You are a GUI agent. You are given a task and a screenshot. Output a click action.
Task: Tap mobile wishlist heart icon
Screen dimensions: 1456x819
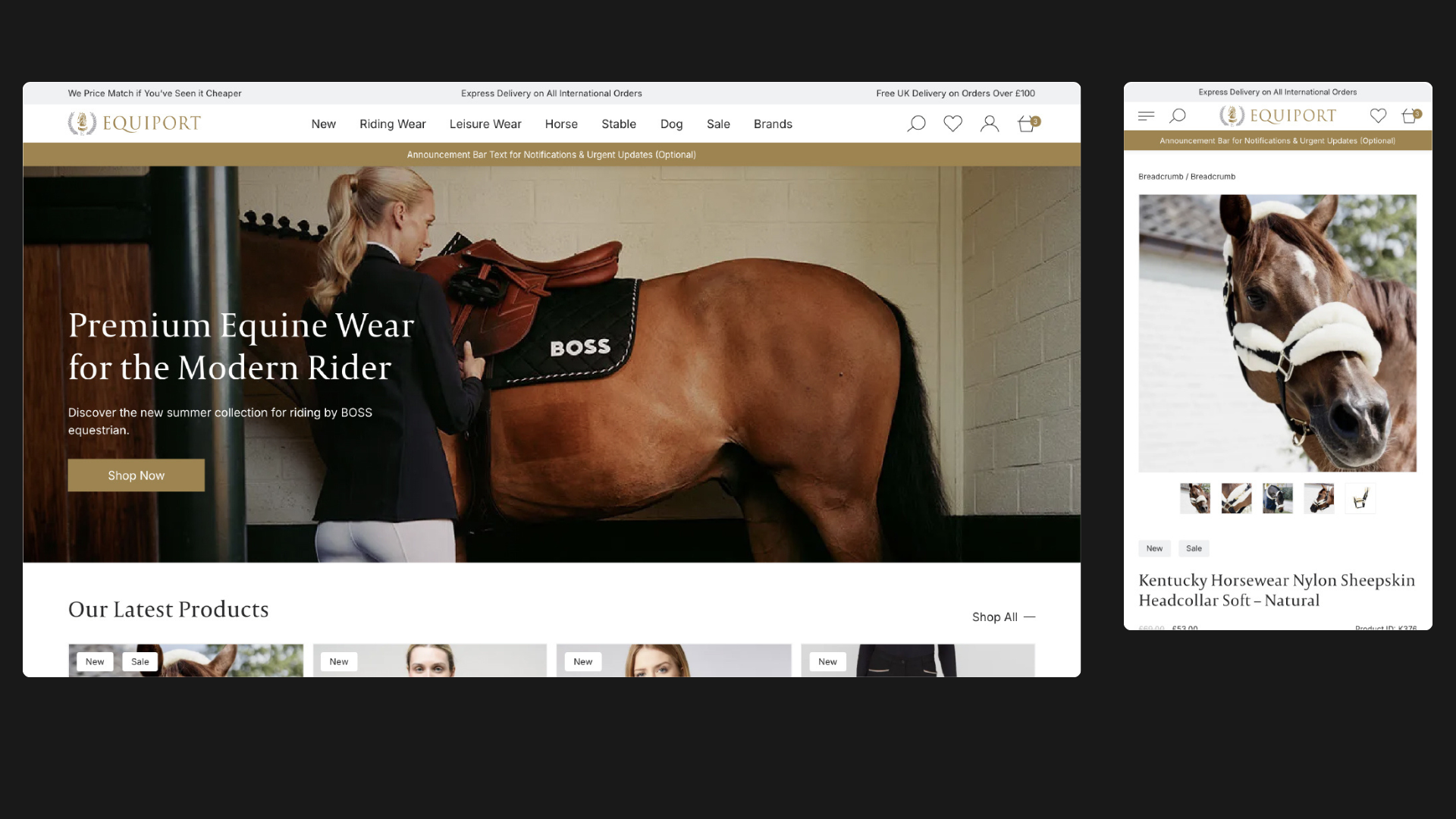pyautogui.click(x=1378, y=116)
